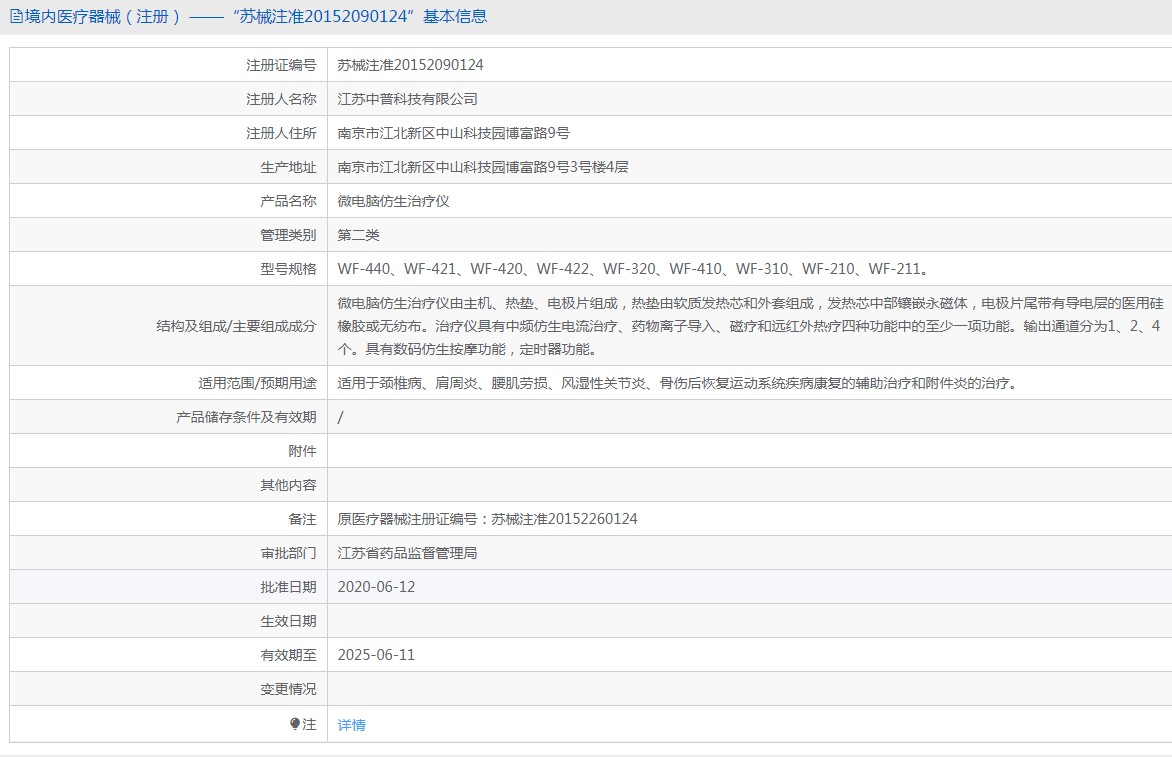Click the 变更情况 label
1172x757 pixels.
tap(289, 689)
